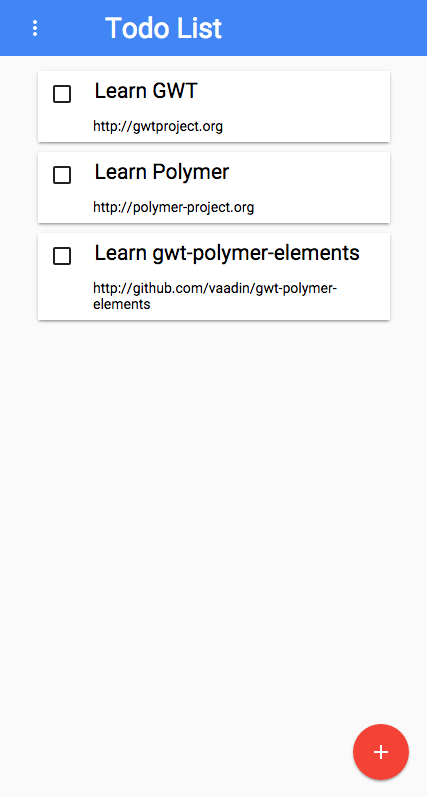The width and height of the screenshot is (427, 797).
Task: Open the http://polymer-project.org link
Action: (x=173, y=207)
